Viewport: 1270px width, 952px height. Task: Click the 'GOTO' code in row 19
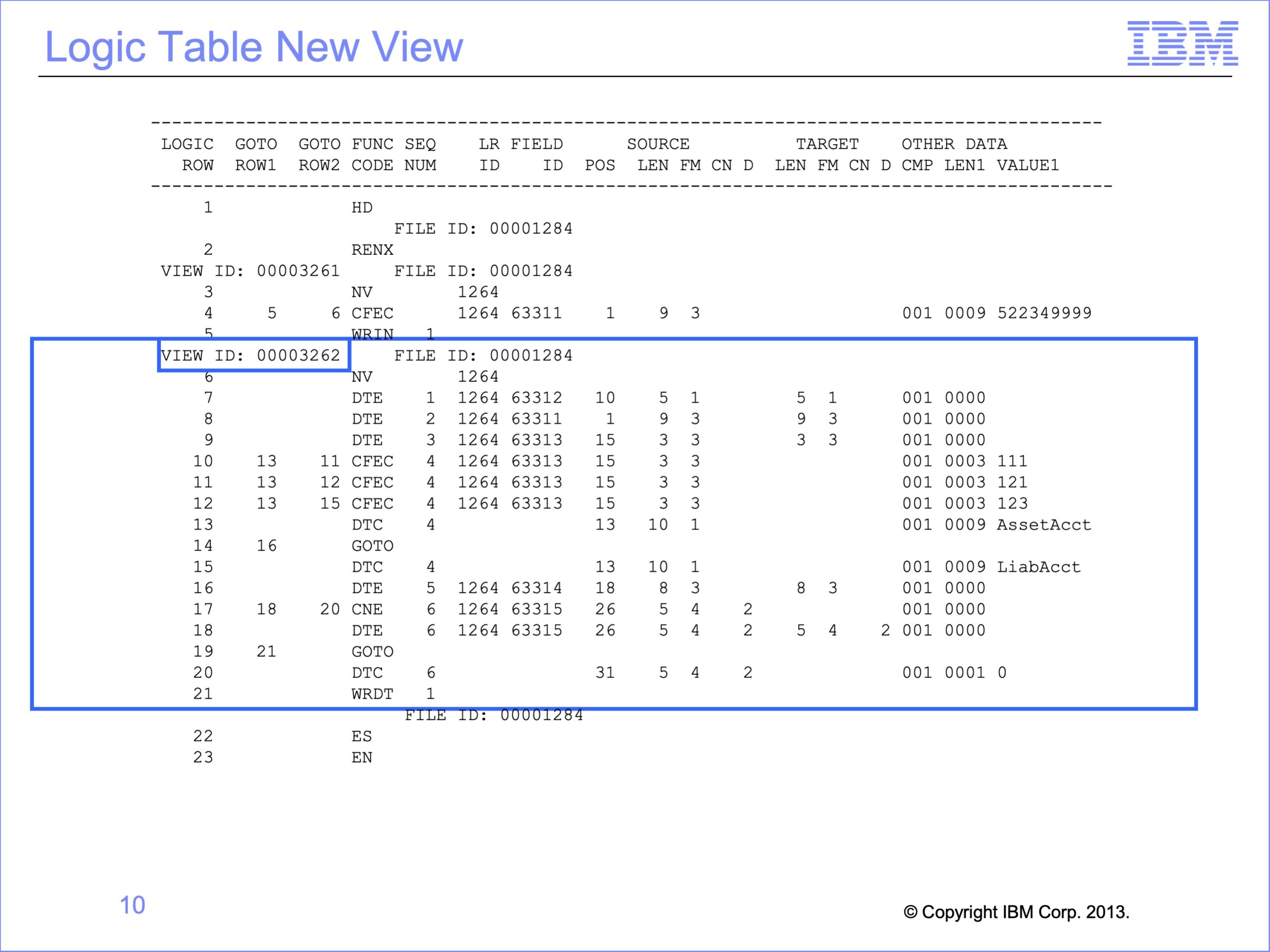click(372, 652)
